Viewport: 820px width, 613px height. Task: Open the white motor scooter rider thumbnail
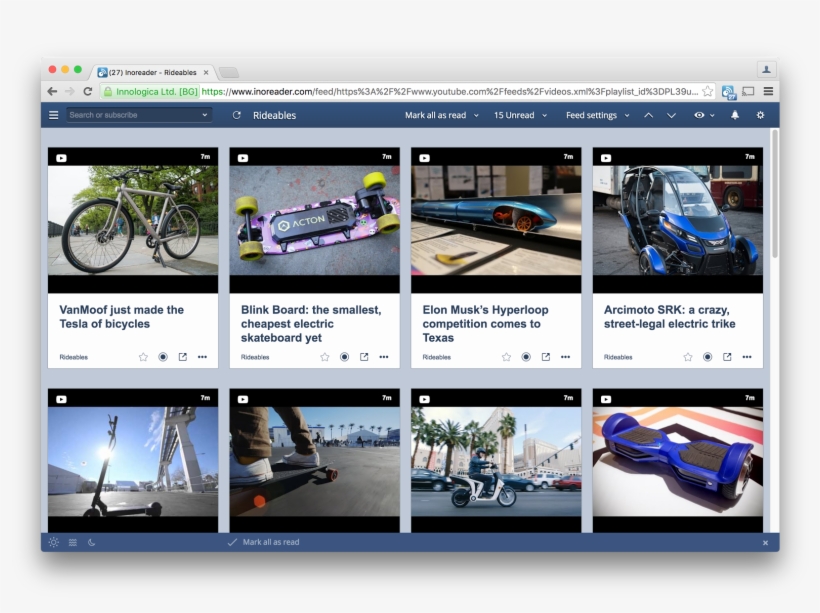pyautogui.click(x=496, y=461)
